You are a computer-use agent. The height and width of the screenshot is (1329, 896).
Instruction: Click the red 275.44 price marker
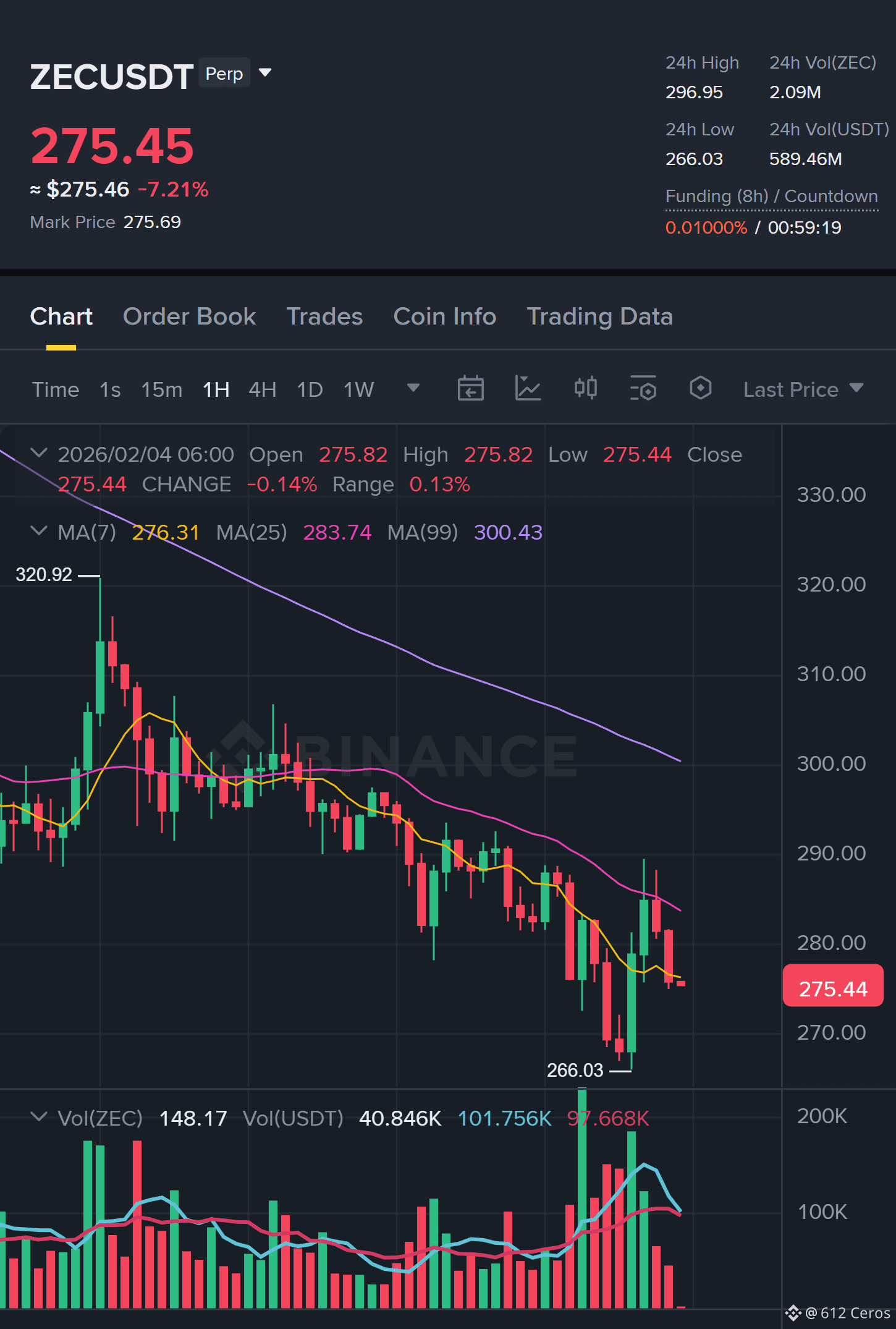tap(833, 985)
